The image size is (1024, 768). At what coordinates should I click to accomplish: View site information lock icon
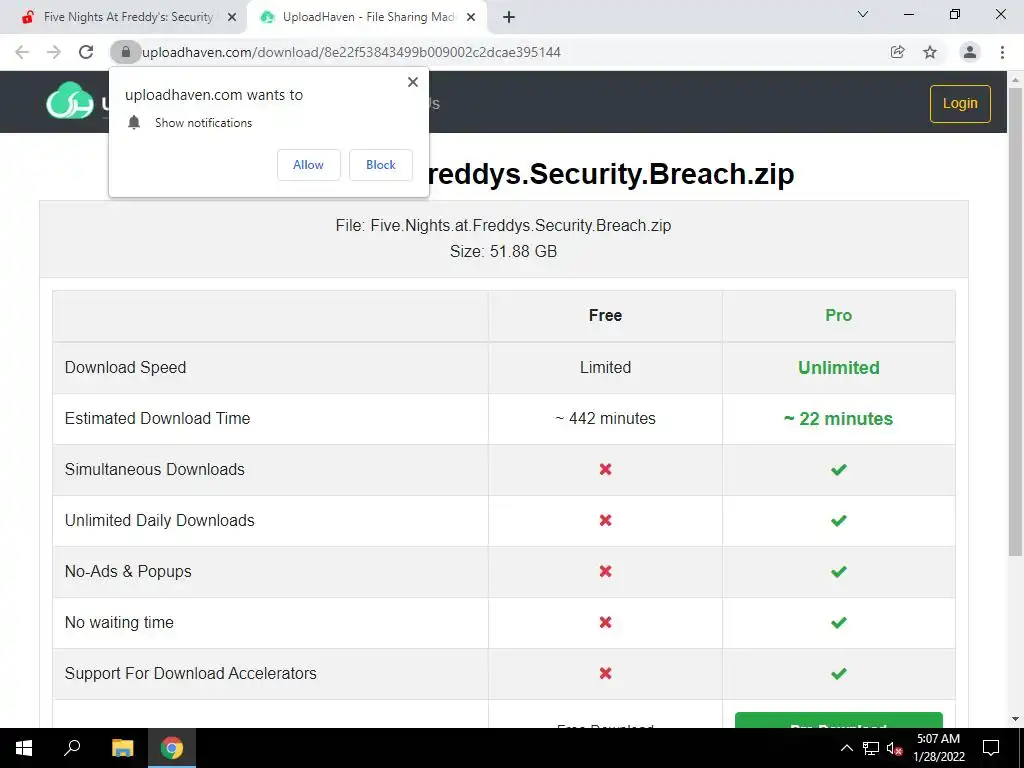coord(125,52)
